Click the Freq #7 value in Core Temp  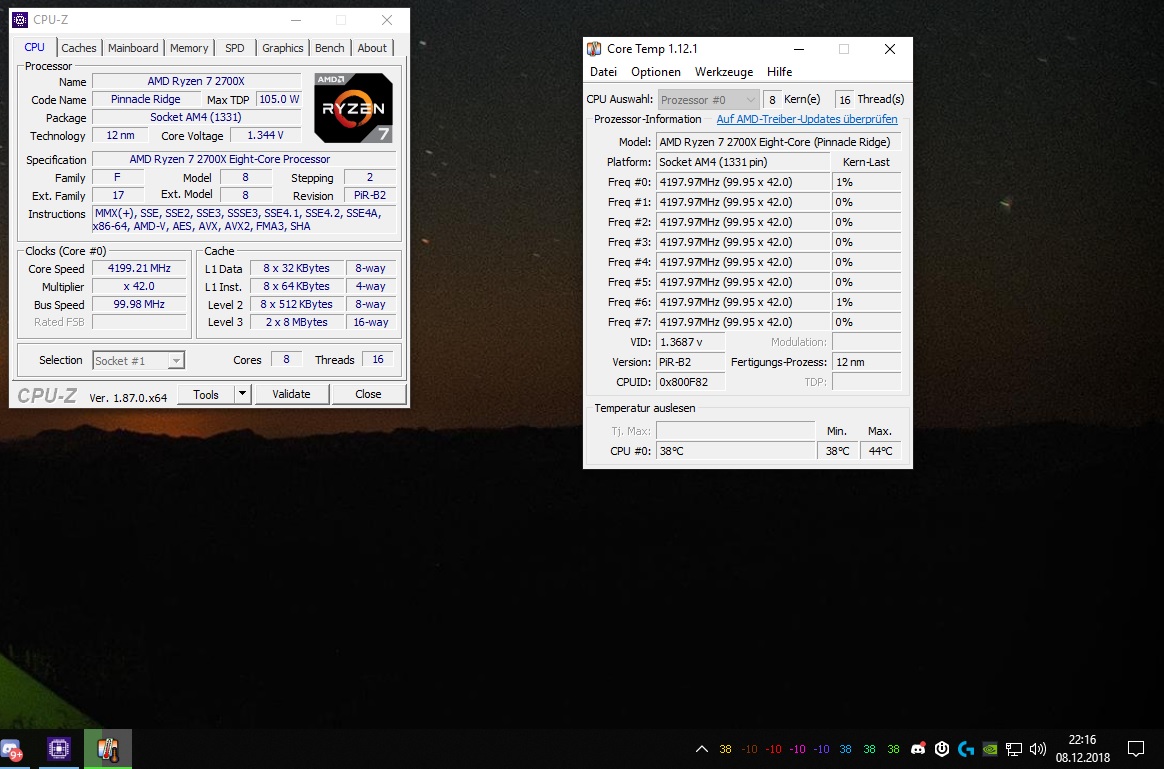point(742,322)
